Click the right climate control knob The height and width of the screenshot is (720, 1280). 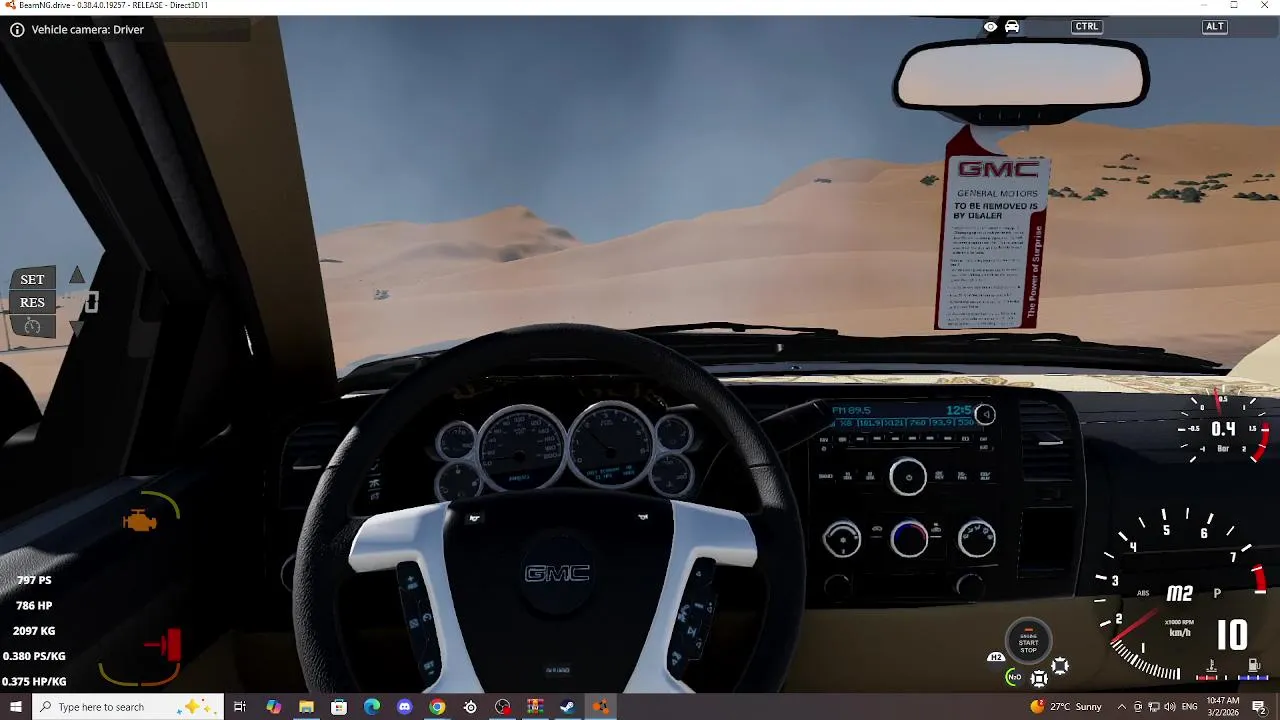pyautogui.click(x=976, y=540)
